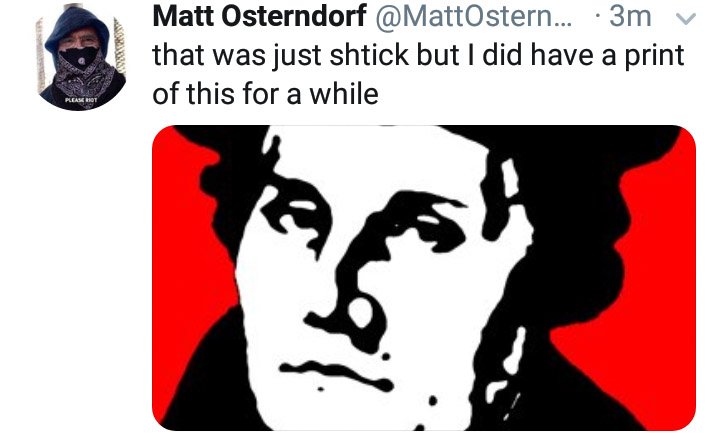Open Matt Osterndorf's profile avatar
720x448 pixels.
81,56
